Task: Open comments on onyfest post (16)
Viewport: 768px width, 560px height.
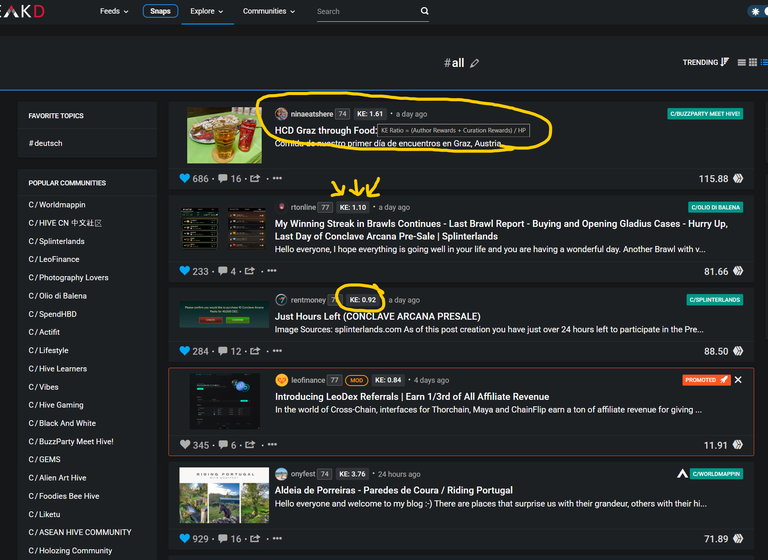Action: tap(223, 538)
